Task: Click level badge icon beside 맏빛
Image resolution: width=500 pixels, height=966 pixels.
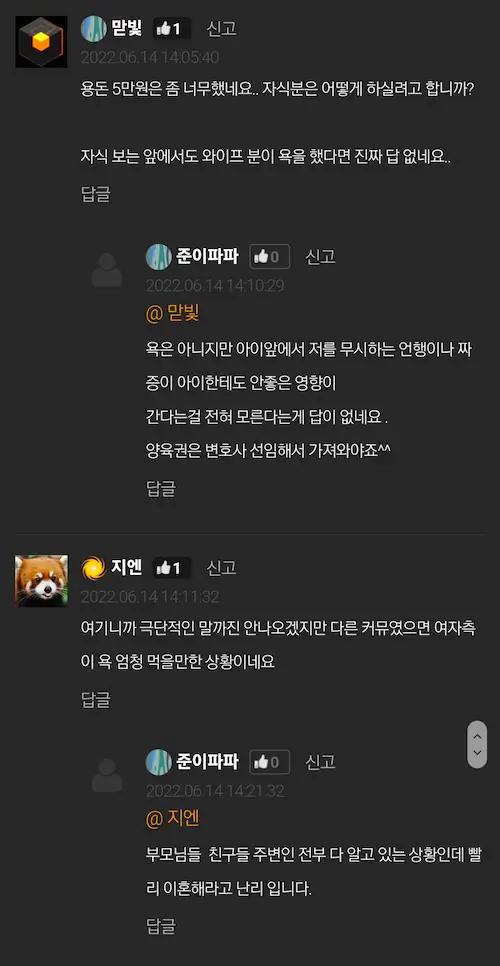Action: [x=94, y=28]
